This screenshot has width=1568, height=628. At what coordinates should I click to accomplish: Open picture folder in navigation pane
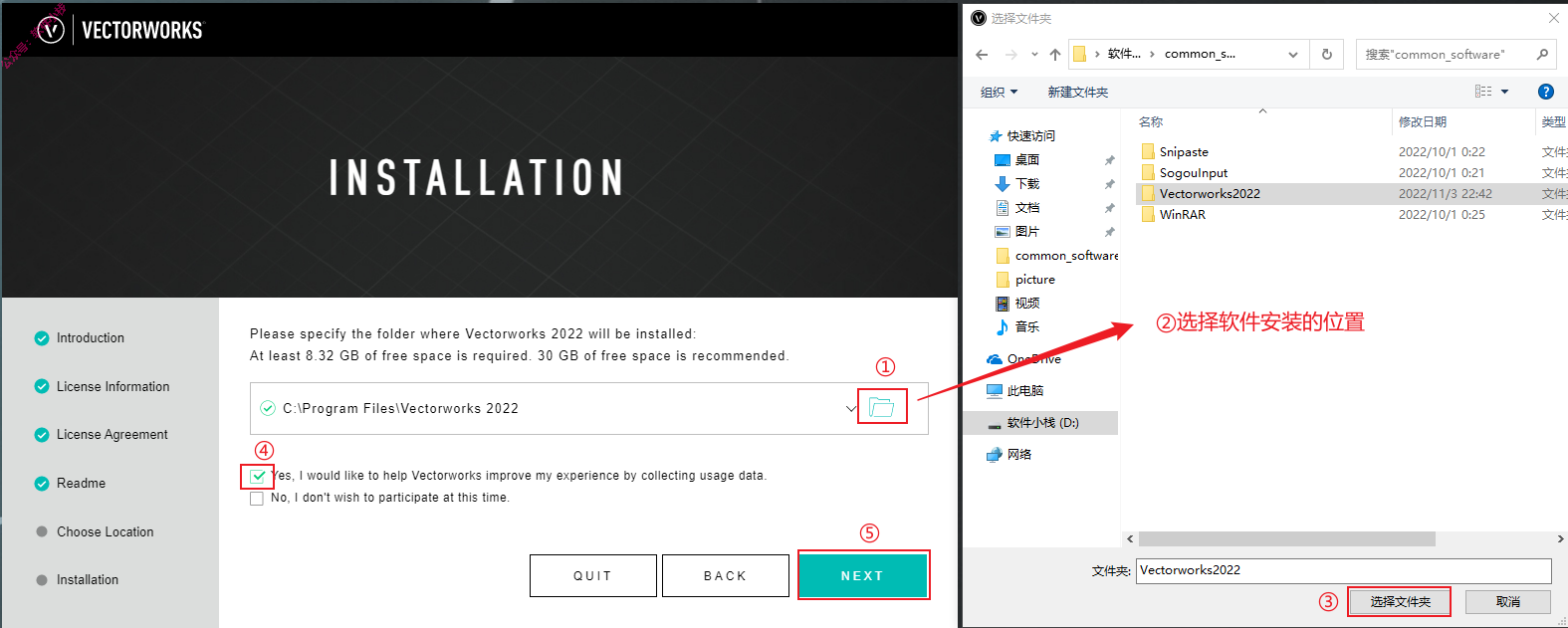[1035, 280]
